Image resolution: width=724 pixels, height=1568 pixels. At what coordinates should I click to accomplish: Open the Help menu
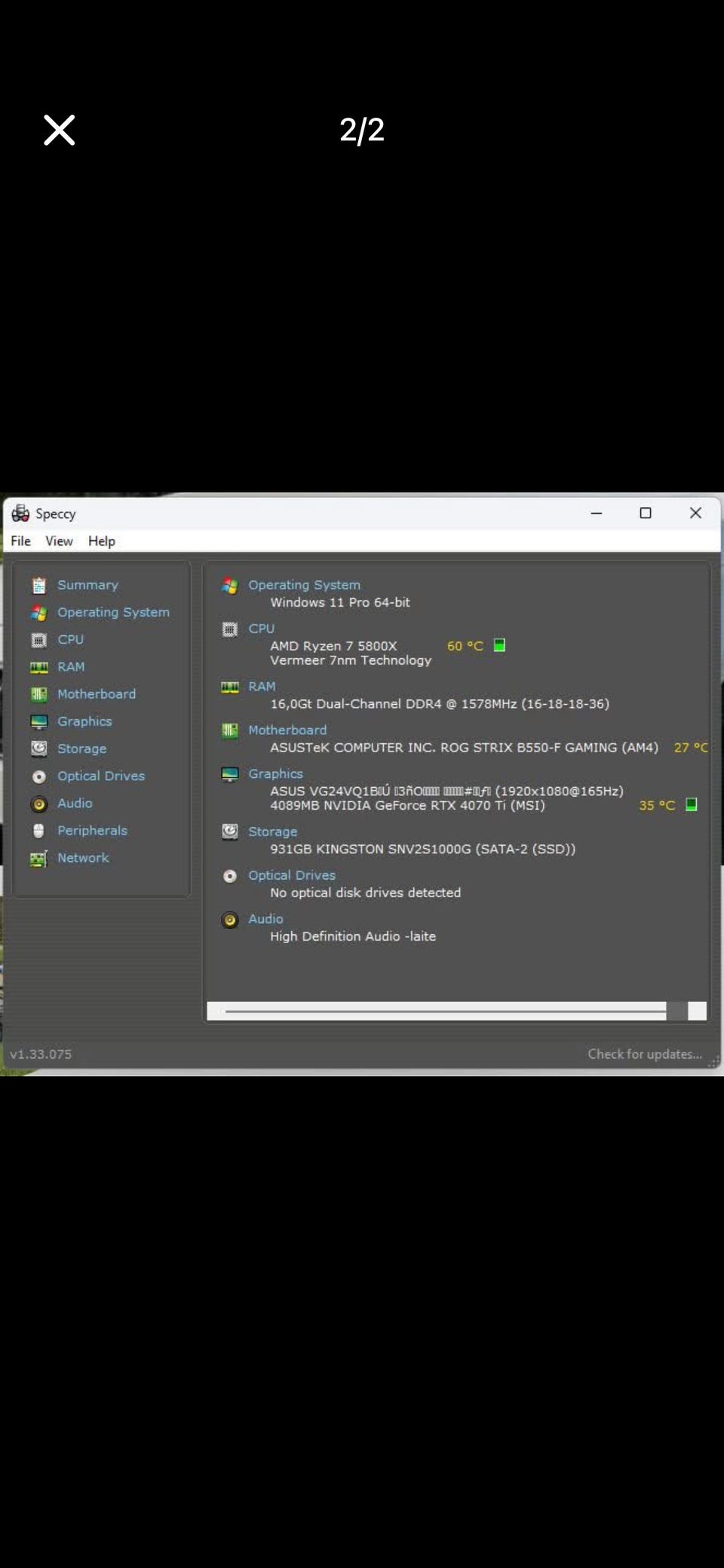(102, 541)
